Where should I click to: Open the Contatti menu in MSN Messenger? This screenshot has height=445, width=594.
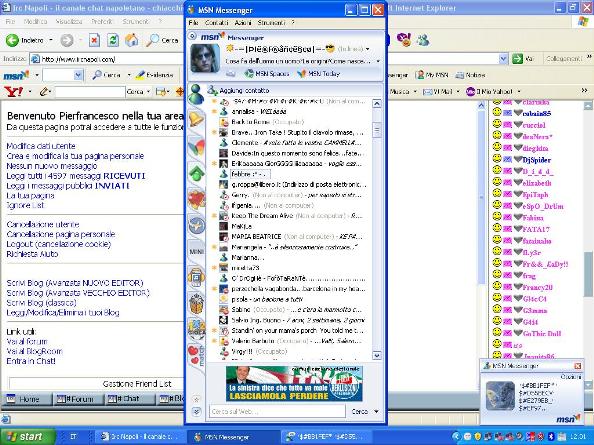tap(216, 23)
